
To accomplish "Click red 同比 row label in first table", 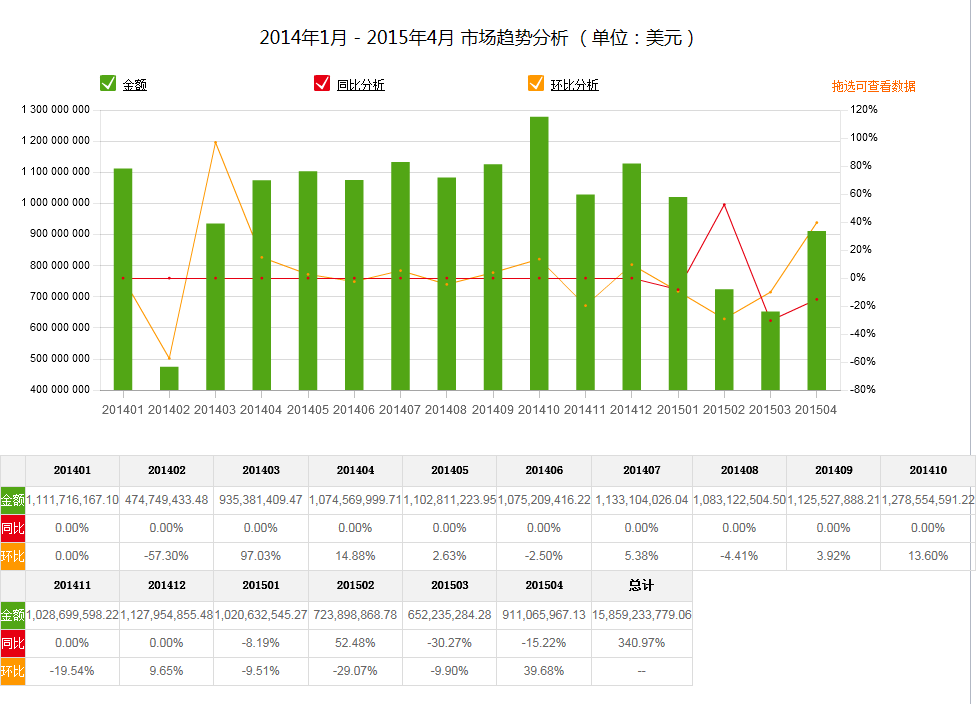I will pos(13,528).
